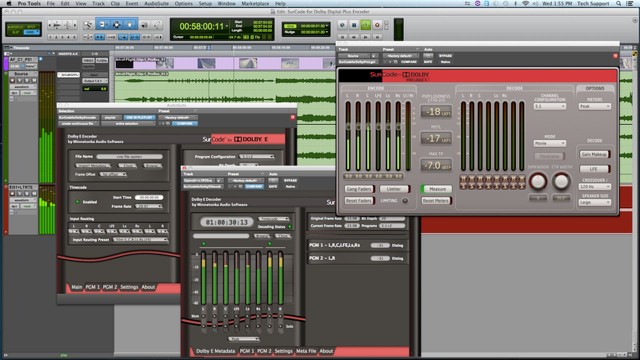Toggle COMPARE in the Dolby E Decoder header

(x=254, y=187)
